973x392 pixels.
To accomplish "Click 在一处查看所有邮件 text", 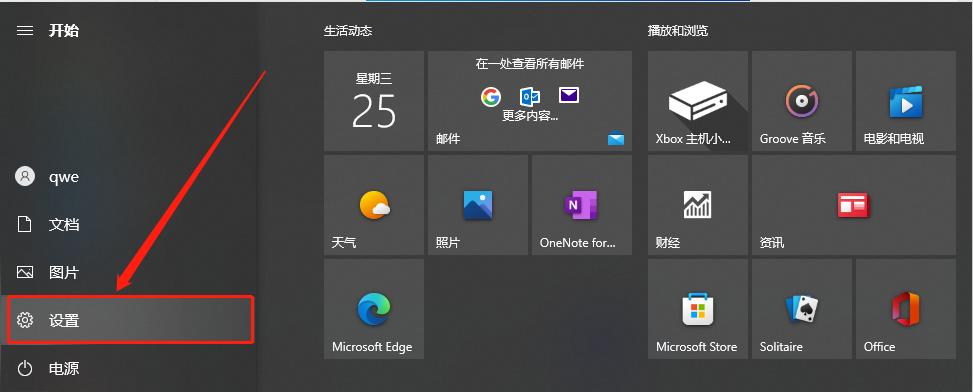I will [530, 64].
